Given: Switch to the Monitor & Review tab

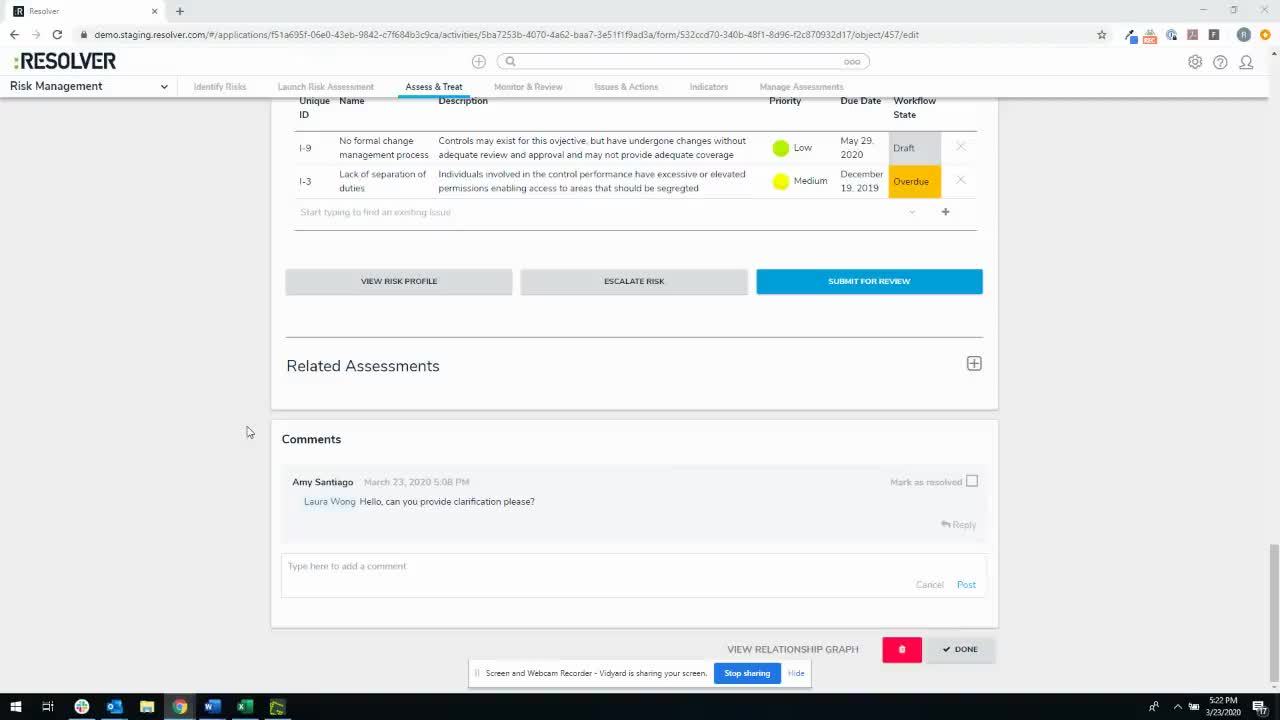Looking at the screenshot, I should tap(528, 87).
